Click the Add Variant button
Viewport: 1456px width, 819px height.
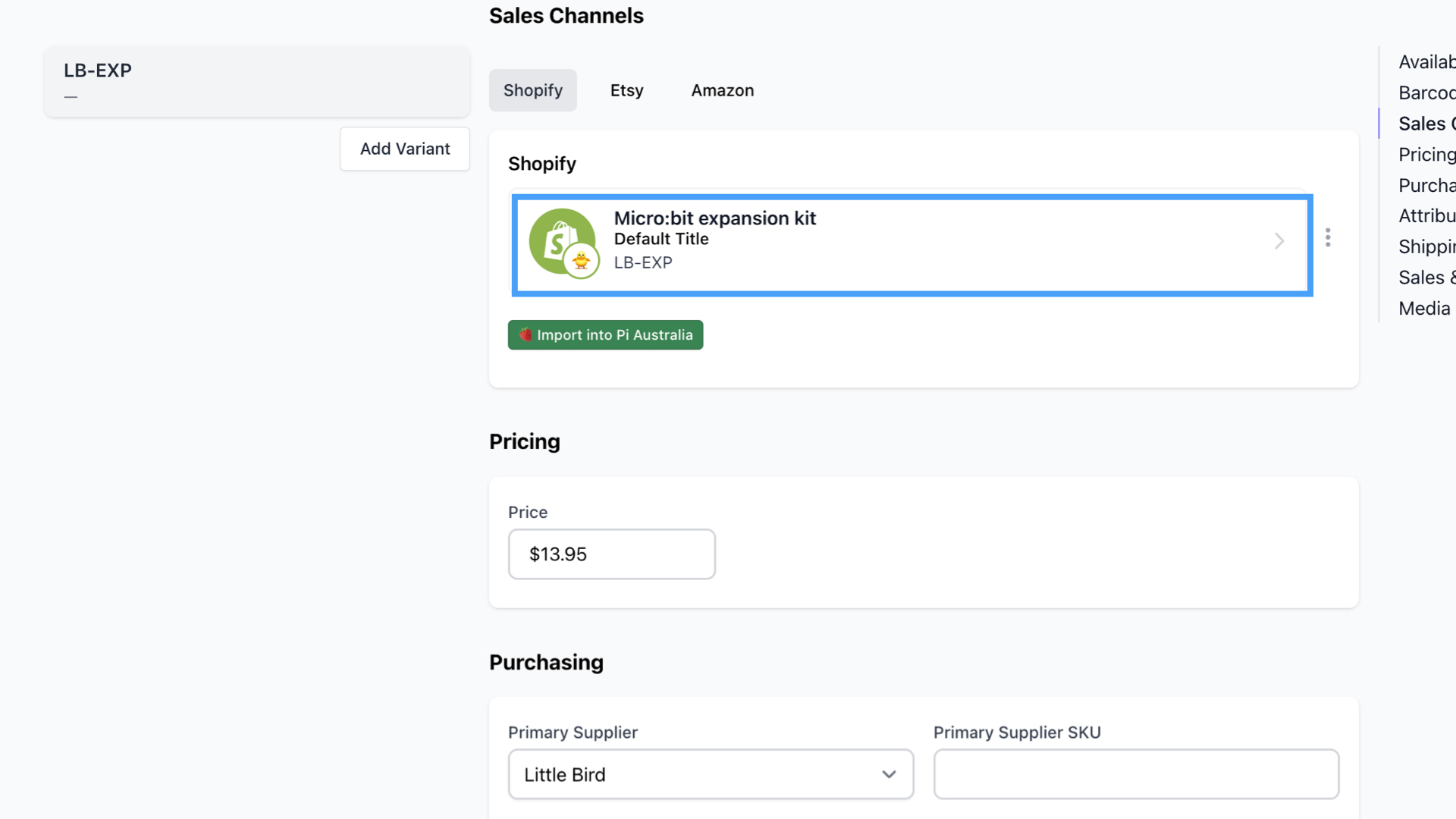pyautogui.click(x=404, y=149)
